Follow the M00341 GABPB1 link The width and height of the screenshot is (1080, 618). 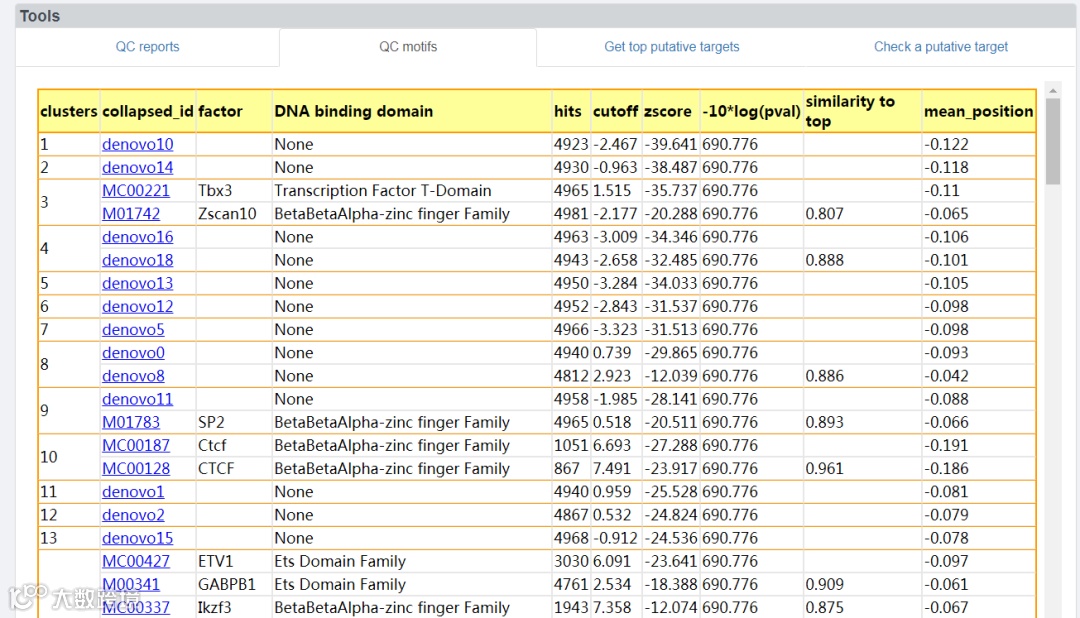[x=131, y=584]
